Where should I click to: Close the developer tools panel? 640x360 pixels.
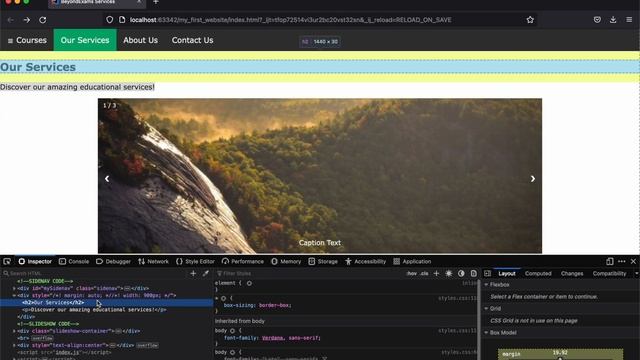[x=633, y=262]
